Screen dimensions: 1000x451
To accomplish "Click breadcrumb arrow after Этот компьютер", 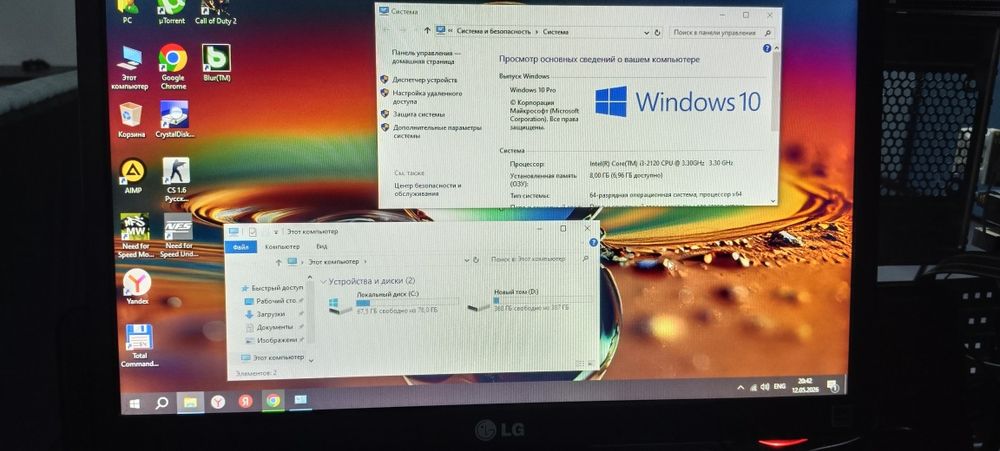I will 365,262.
